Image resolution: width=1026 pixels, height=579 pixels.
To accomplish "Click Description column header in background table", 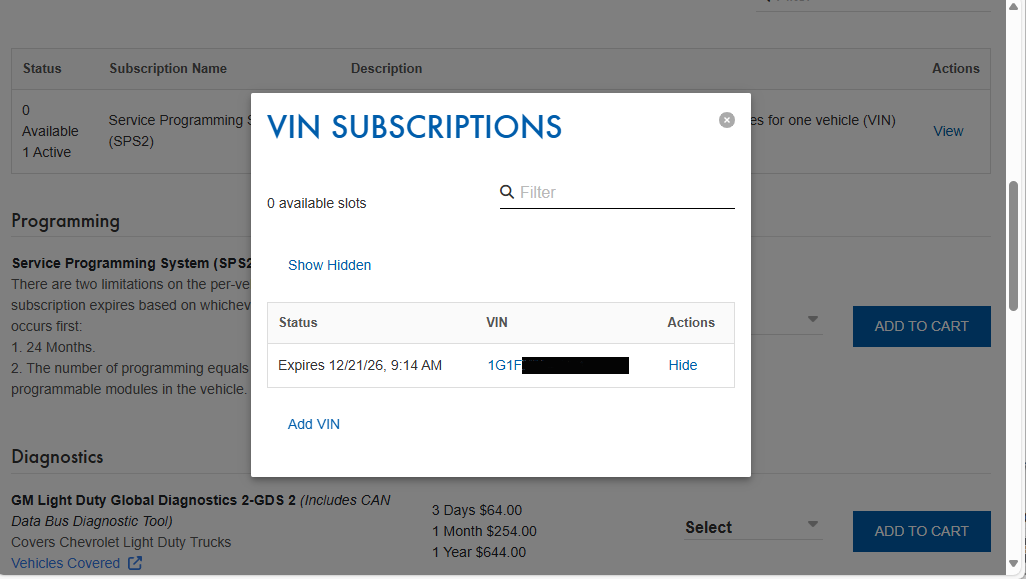I will coord(386,69).
